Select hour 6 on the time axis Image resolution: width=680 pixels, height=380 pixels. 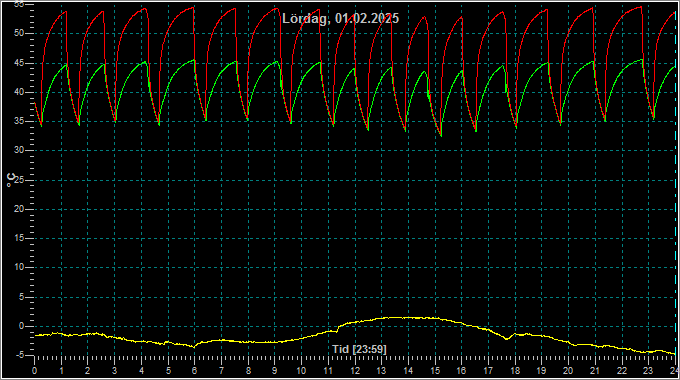tap(194, 371)
